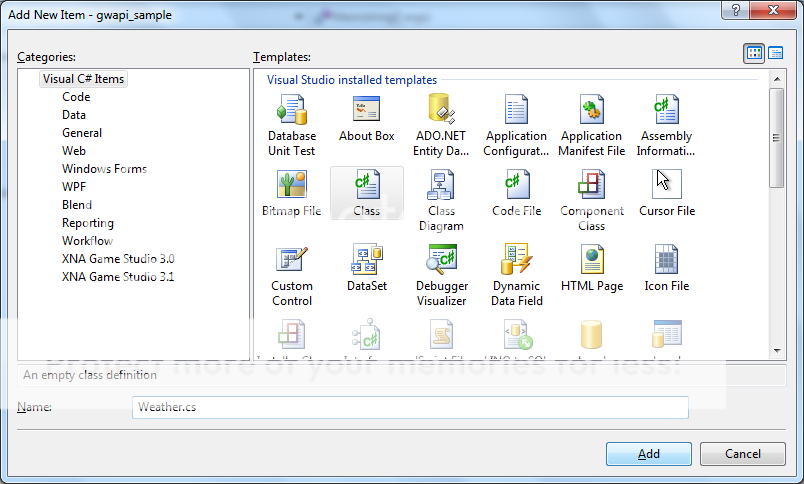Image resolution: width=804 pixels, height=484 pixels.
Task: Choose the HTML Page template
Action: 592,268
